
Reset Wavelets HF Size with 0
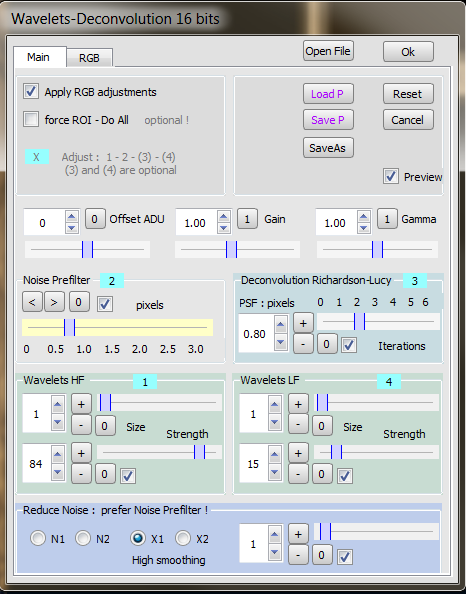coord(105,426)
